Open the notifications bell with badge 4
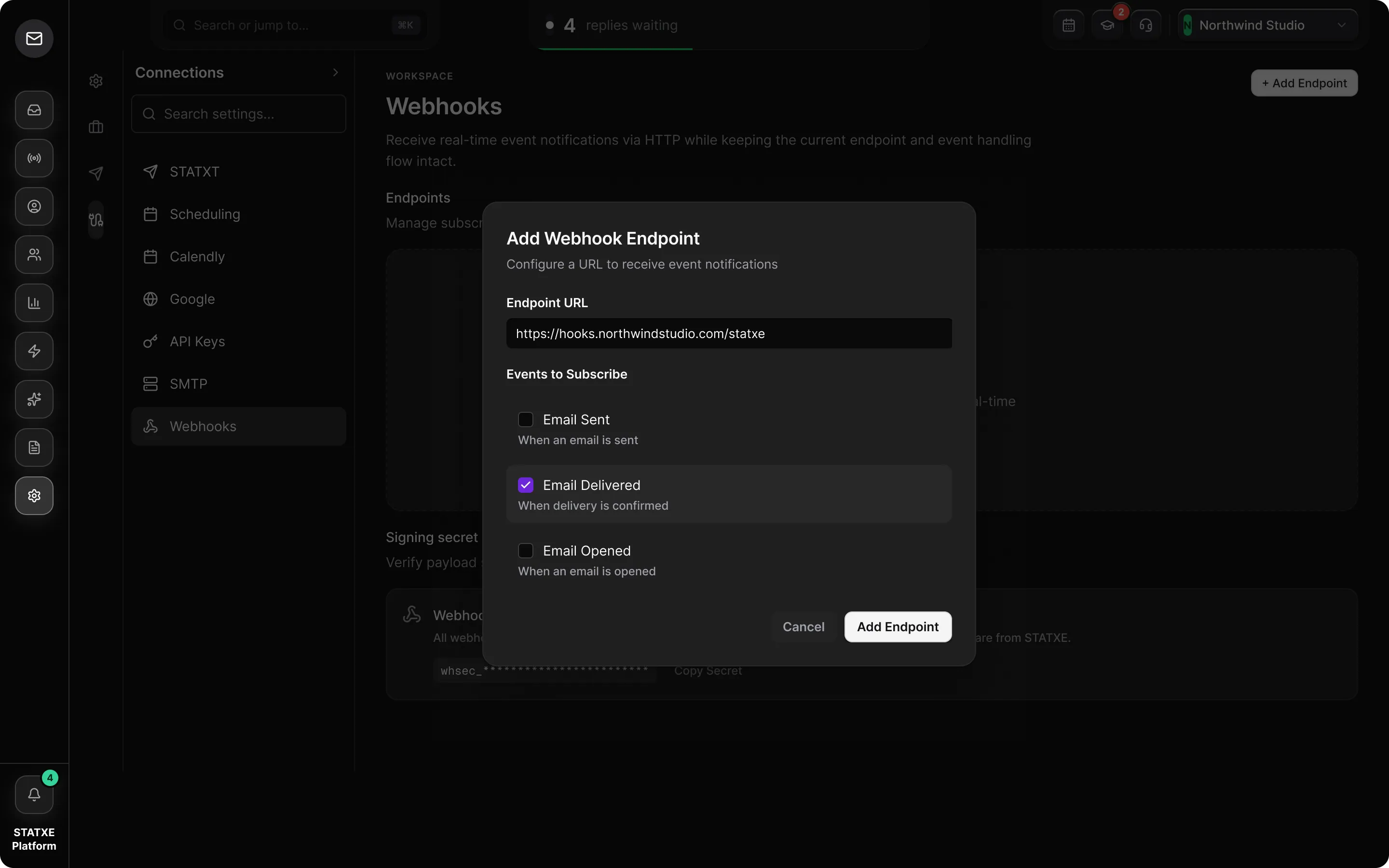1389x868 pixels. pyautogui.click(x=34, y=795)
